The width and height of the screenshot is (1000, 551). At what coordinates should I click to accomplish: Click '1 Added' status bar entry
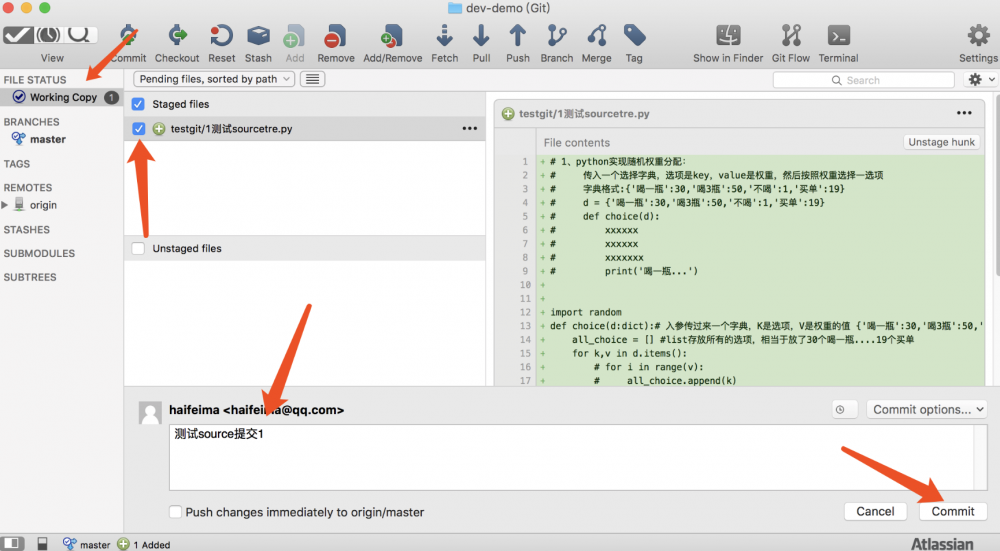[144, 544]
